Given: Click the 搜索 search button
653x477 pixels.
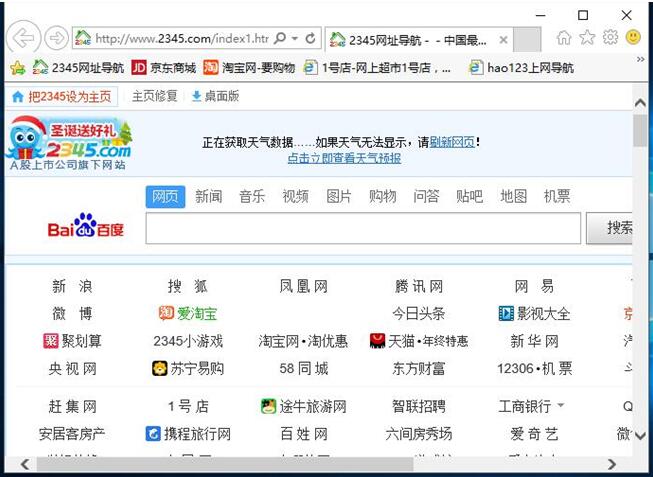Looking at the screenshot, I should point(611,228).
